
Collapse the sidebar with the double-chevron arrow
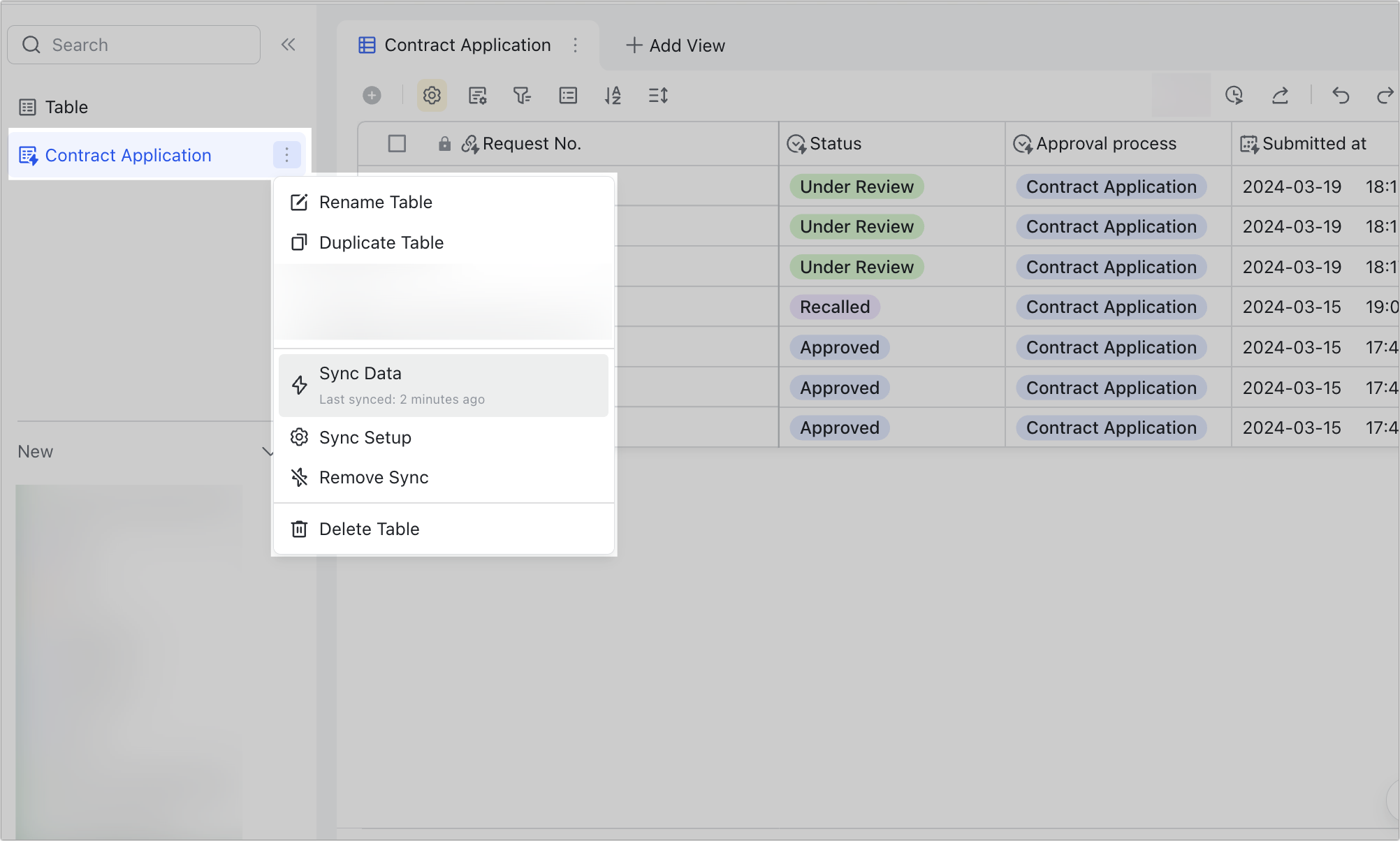288,44
